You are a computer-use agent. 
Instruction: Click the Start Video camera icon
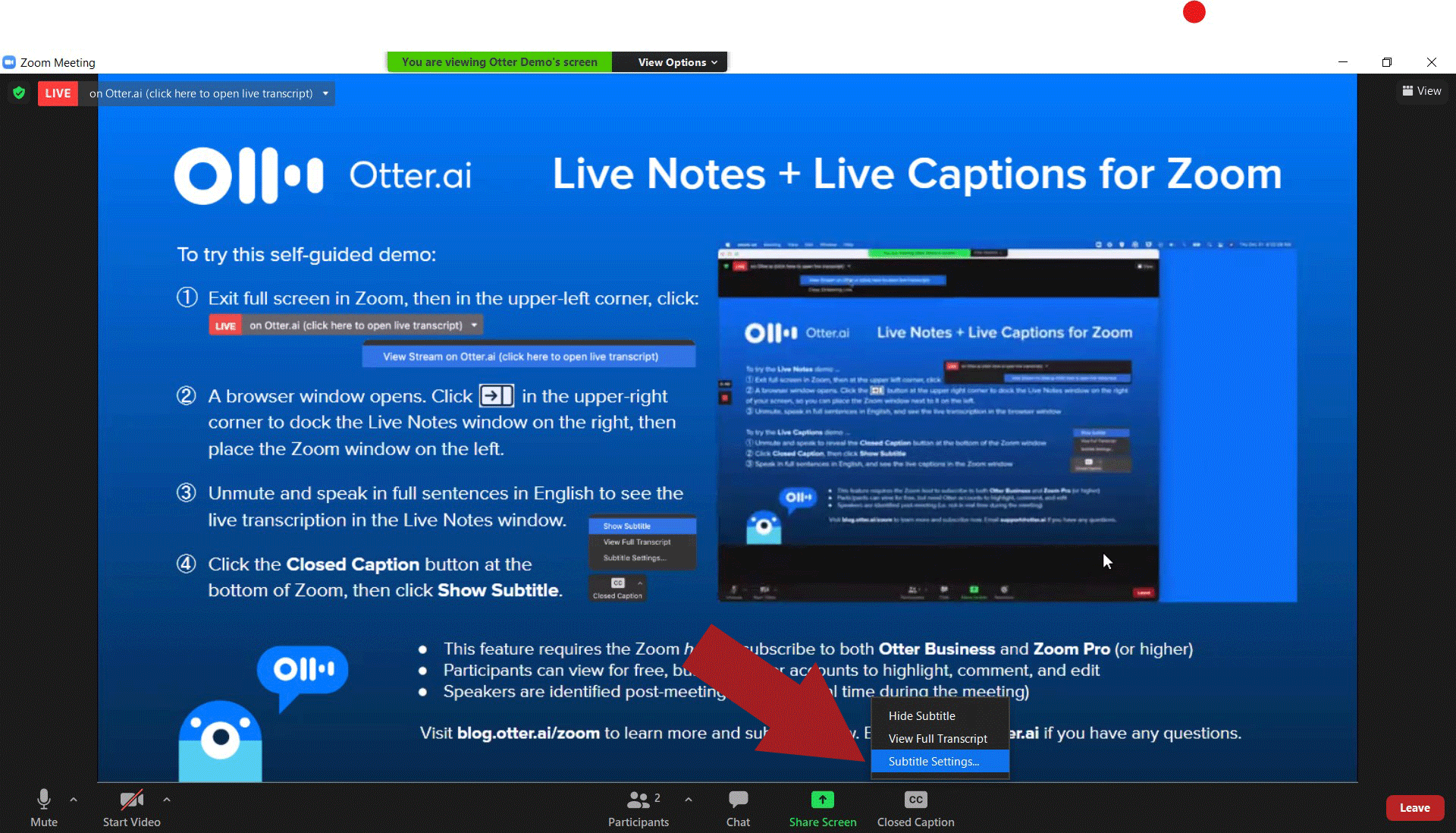tap(131, 800)
